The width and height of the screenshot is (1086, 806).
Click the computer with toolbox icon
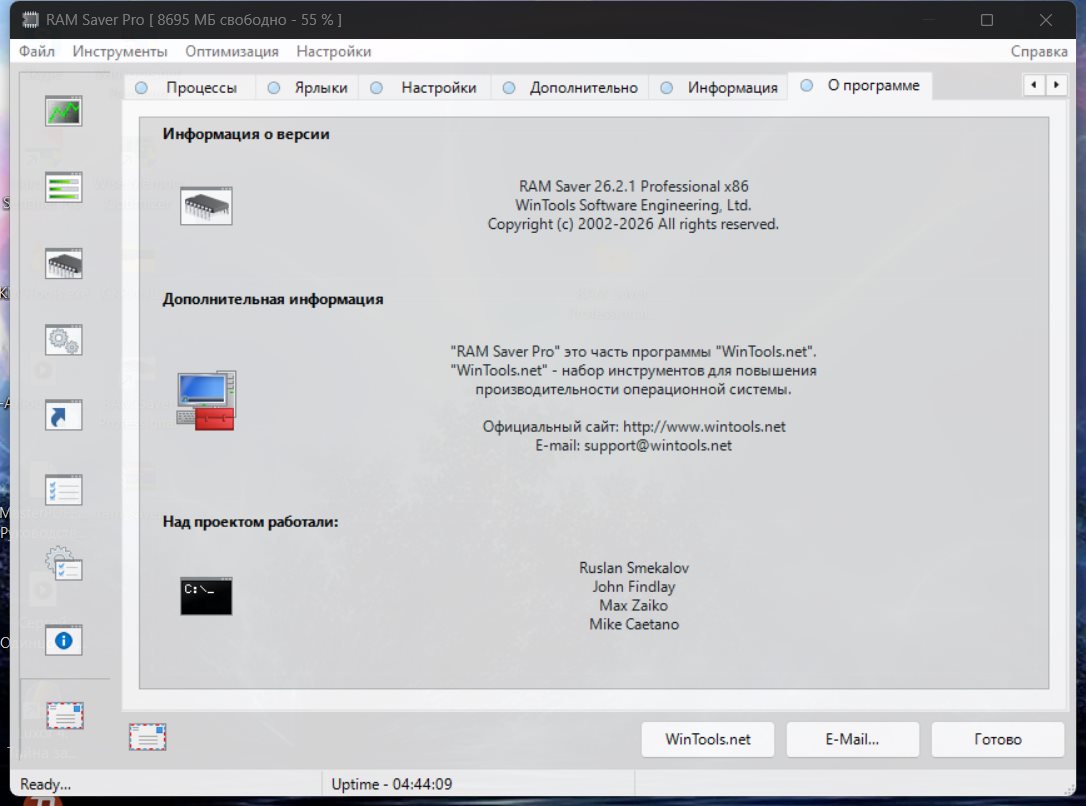[x=206, y=400]
